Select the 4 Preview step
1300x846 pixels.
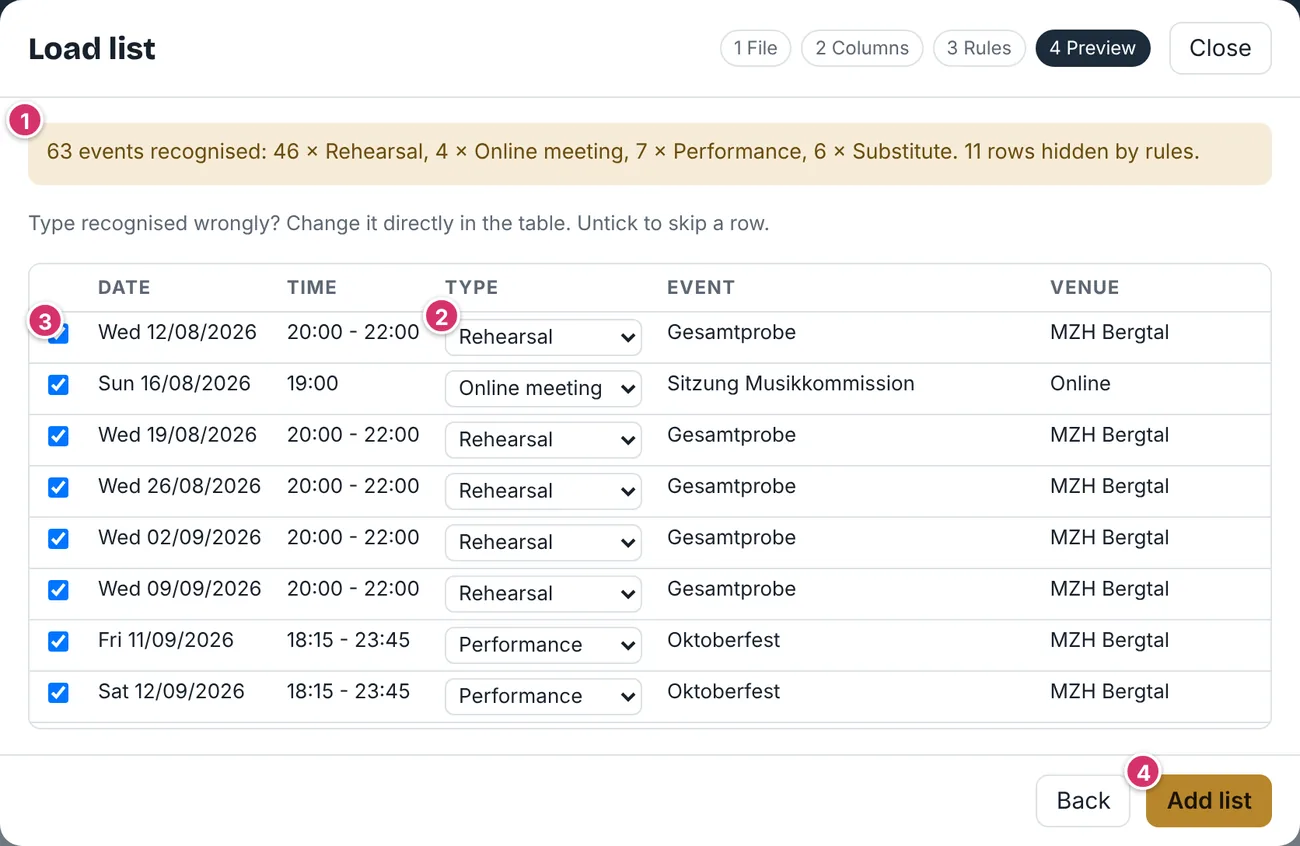pos(1093,48)
